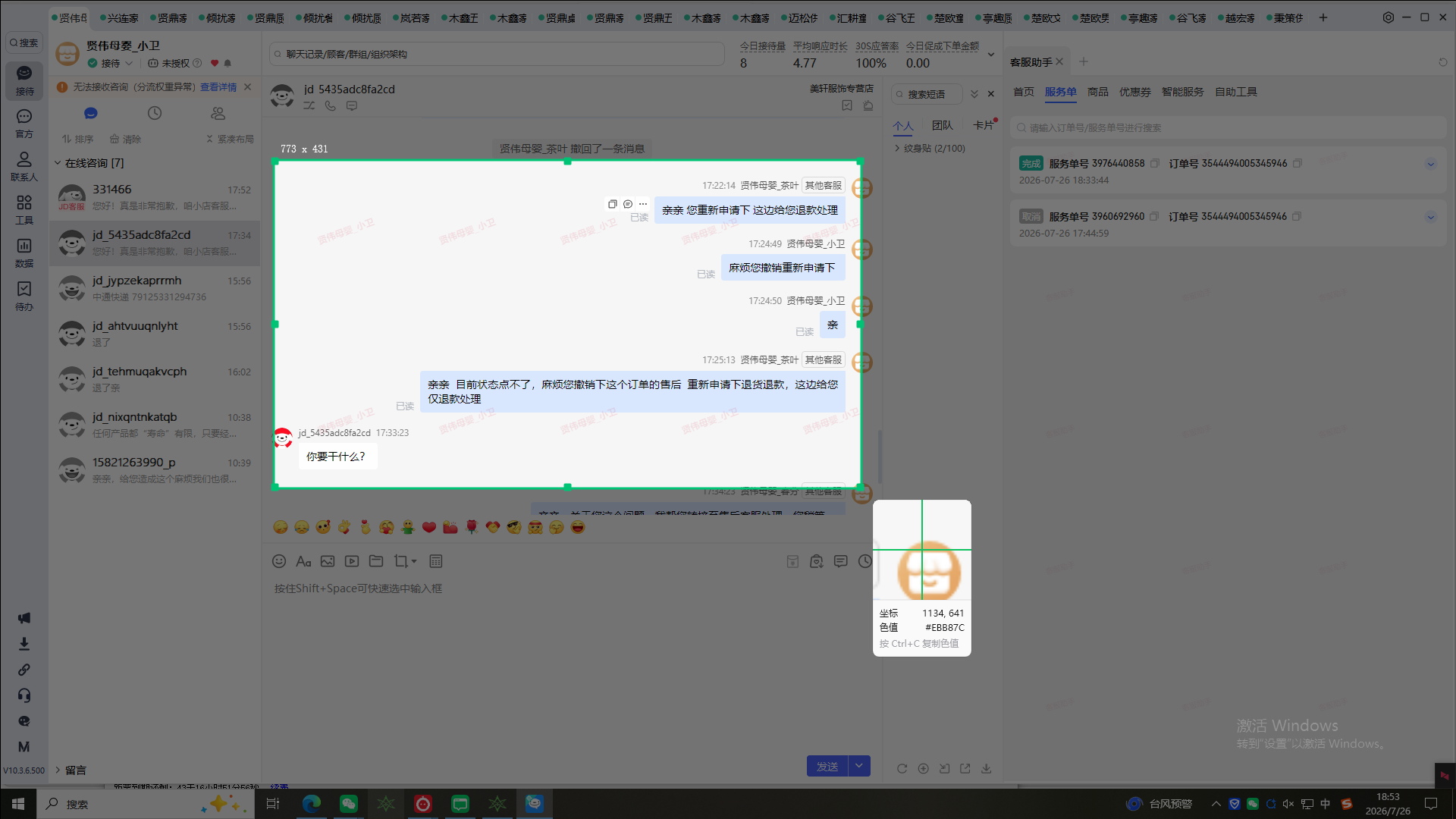Click the chain link icon in sidebar
The image size is (1456, 819).
[x=24, y=670]
